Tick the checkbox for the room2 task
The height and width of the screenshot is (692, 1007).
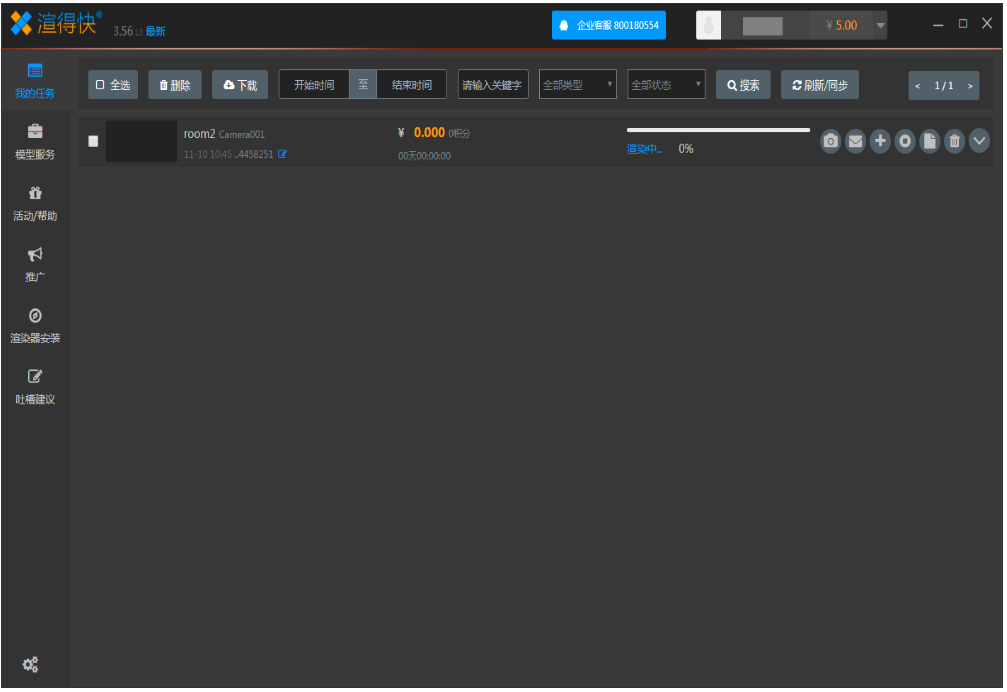[x=93, y=141]
